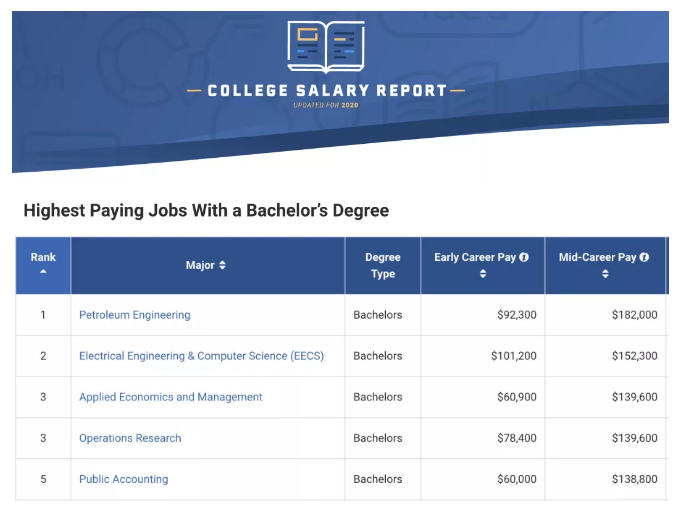Open the Operations Research major link
690x506 pixels.
pyautogui.click(x=130, y=438)
